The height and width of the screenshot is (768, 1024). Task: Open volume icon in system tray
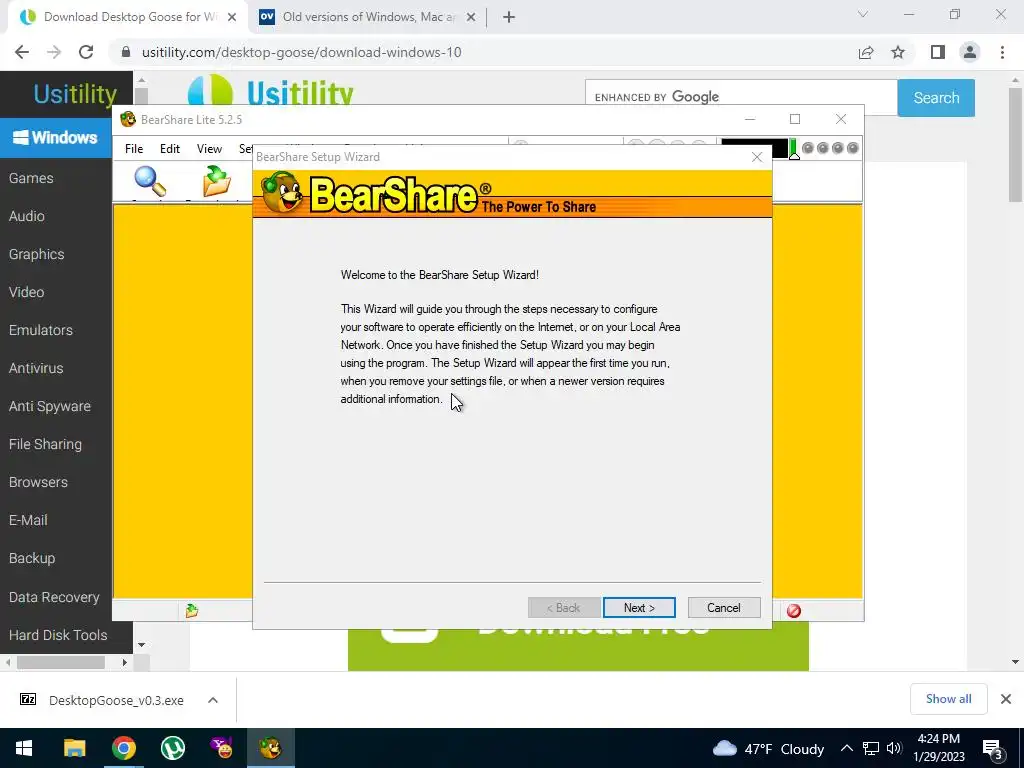[x=894, y=748]
